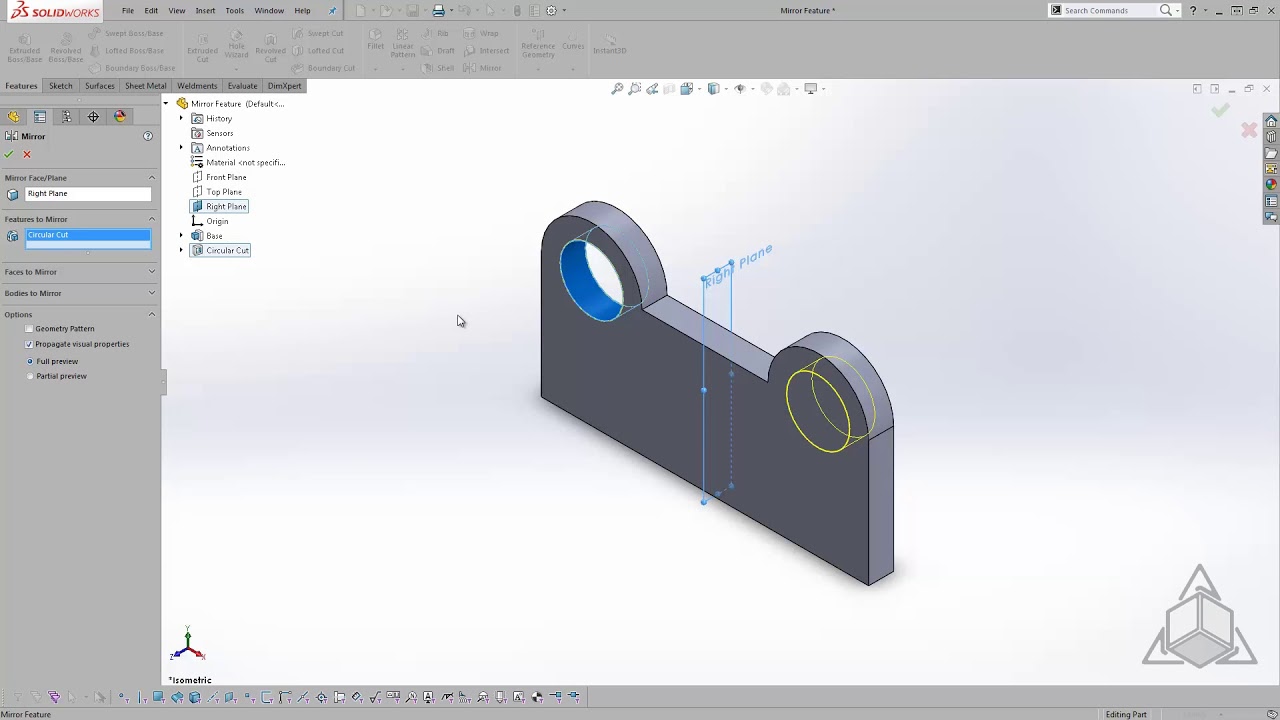Open Hide/Show Items icon

point(741,89)
